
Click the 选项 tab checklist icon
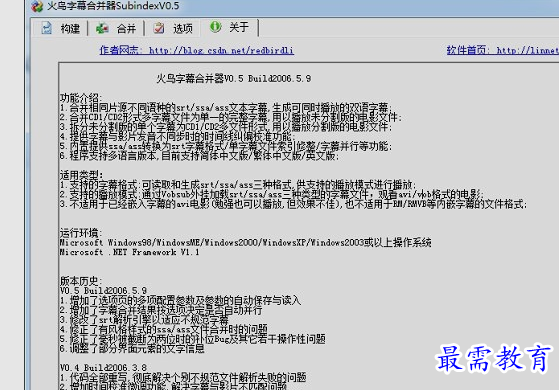(159, 28)
